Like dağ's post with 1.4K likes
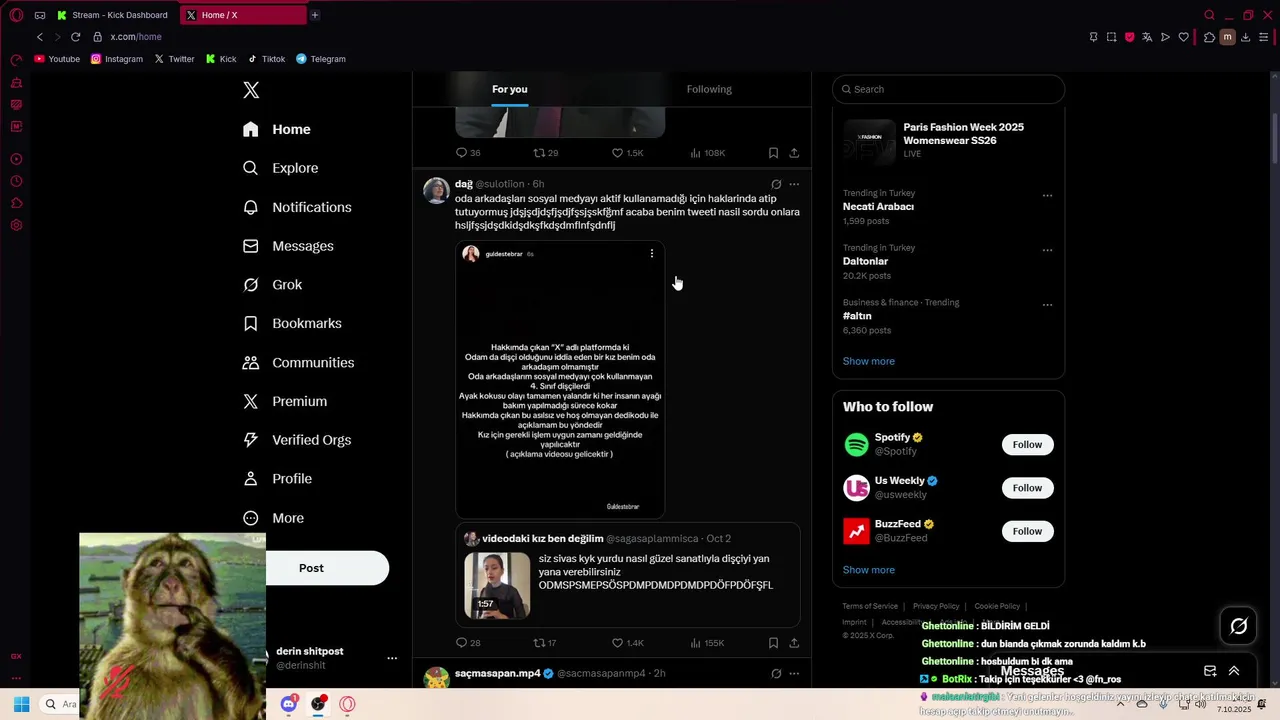Screen dimensions: 1280x720 tap(628, 643)
